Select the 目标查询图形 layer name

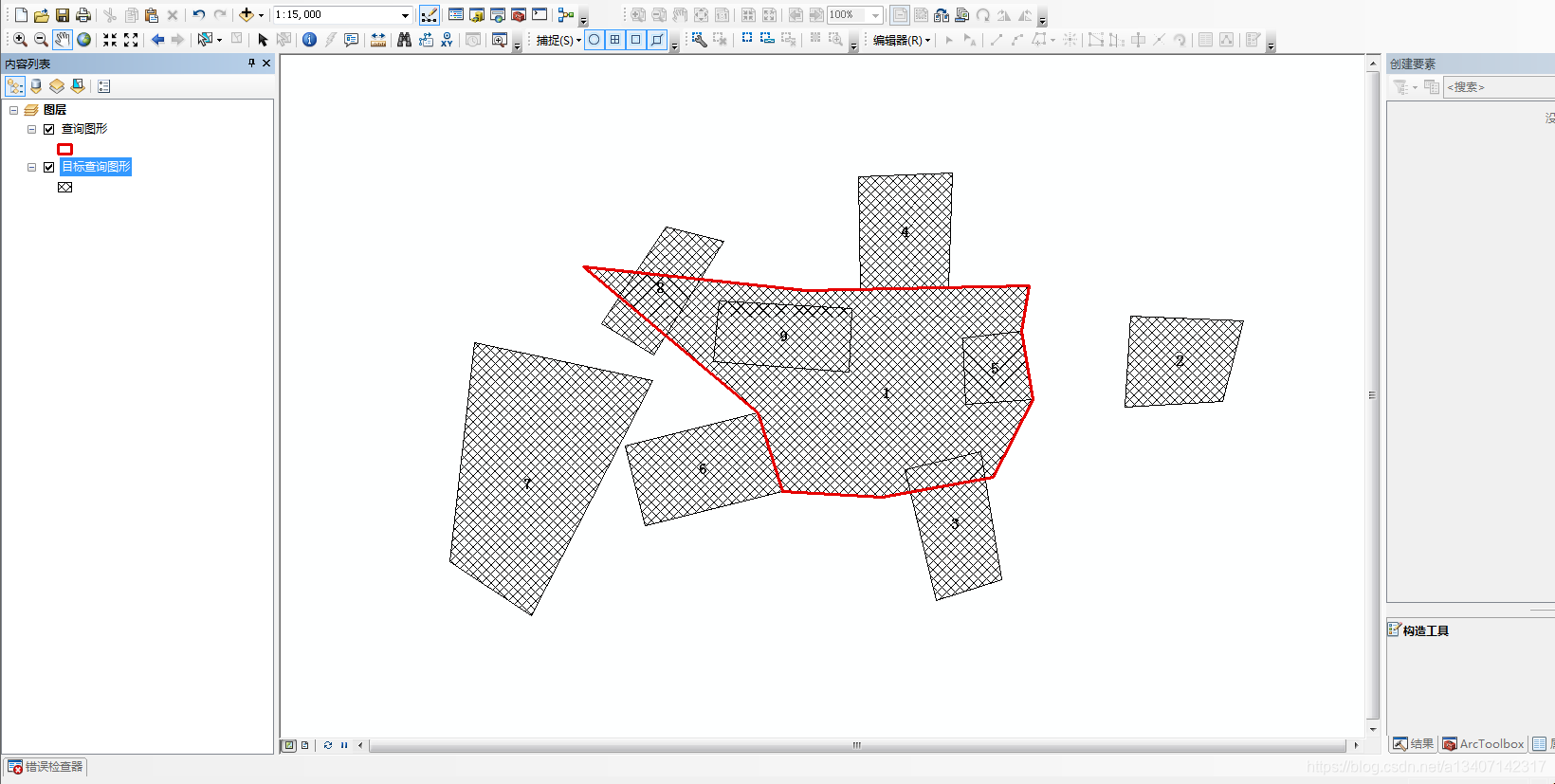click(96, 167)
